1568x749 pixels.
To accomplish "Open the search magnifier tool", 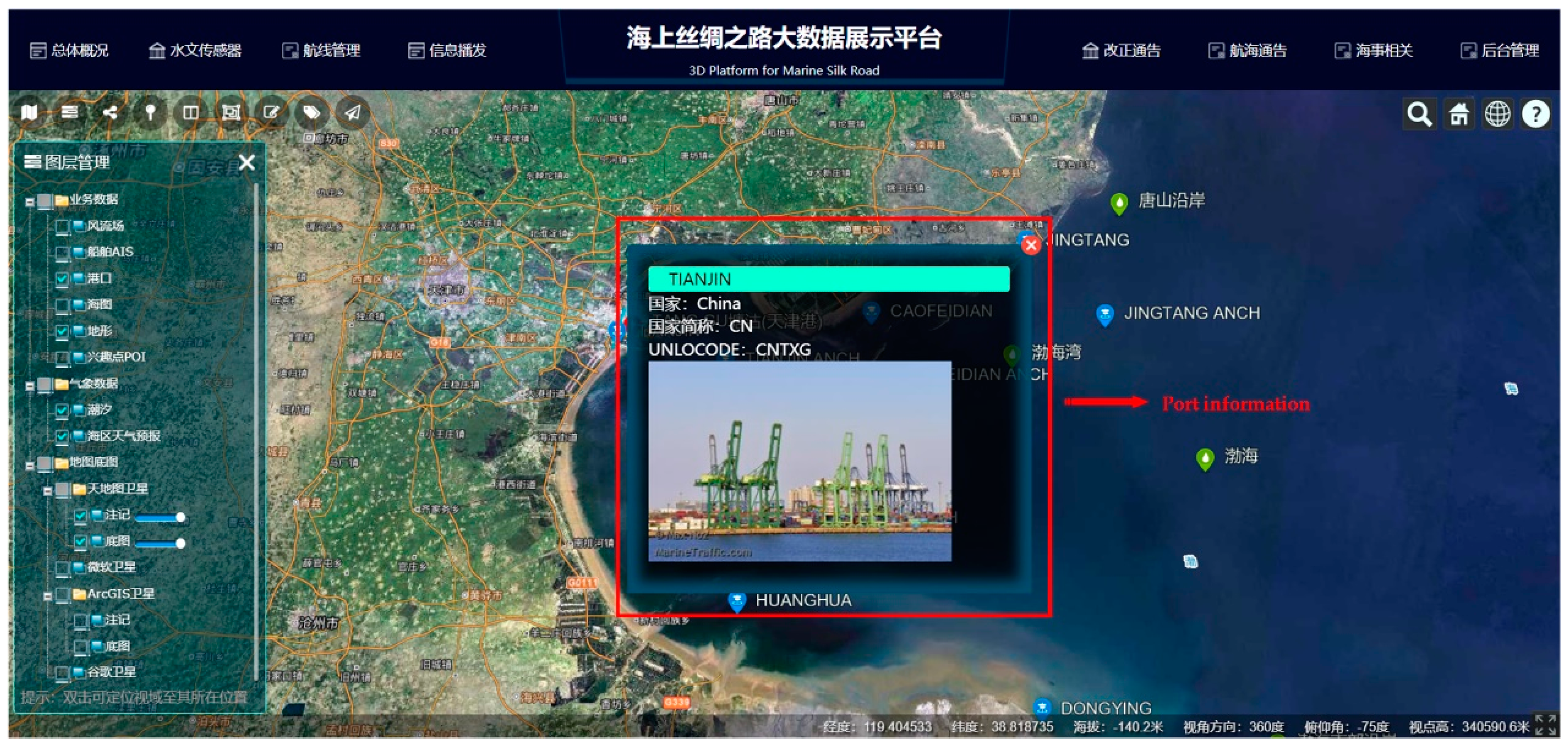I will click(1419, 114).
